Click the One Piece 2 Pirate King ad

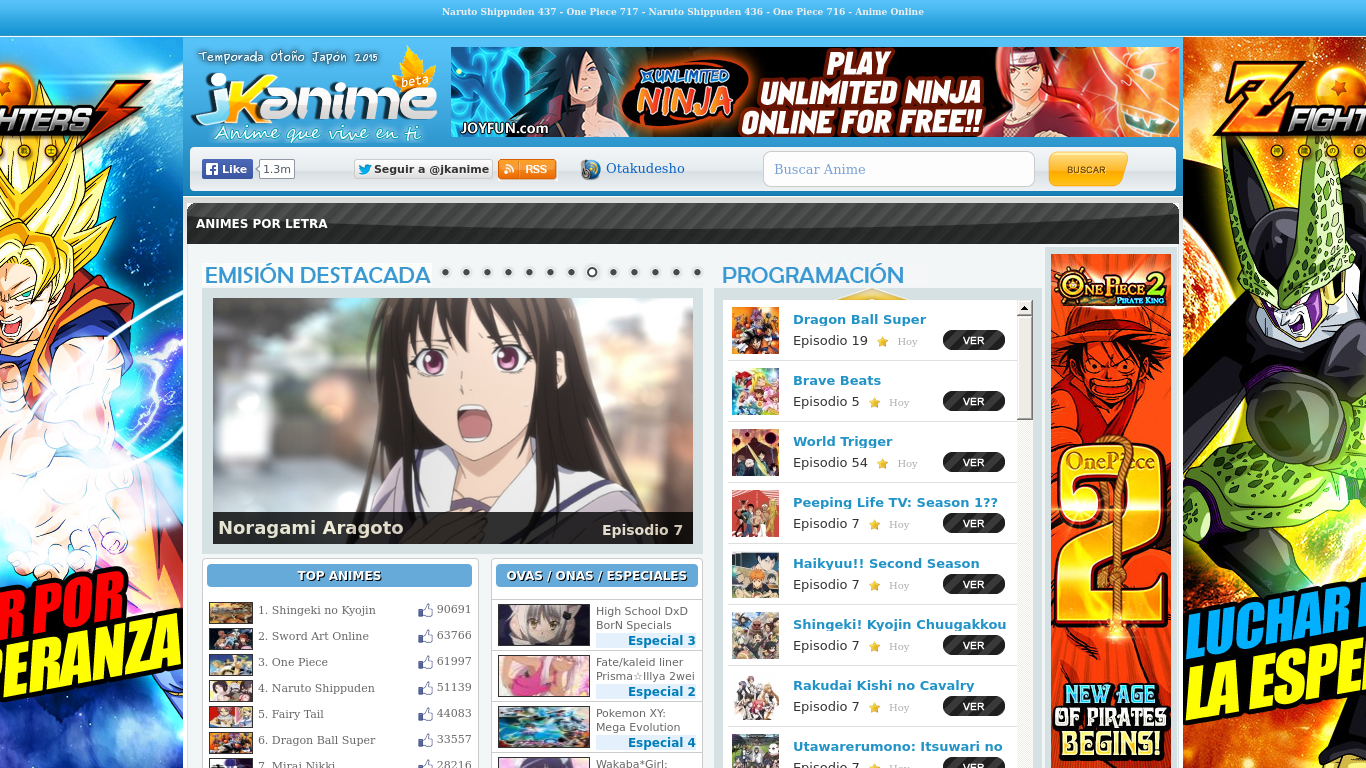tap(1111, 511)
